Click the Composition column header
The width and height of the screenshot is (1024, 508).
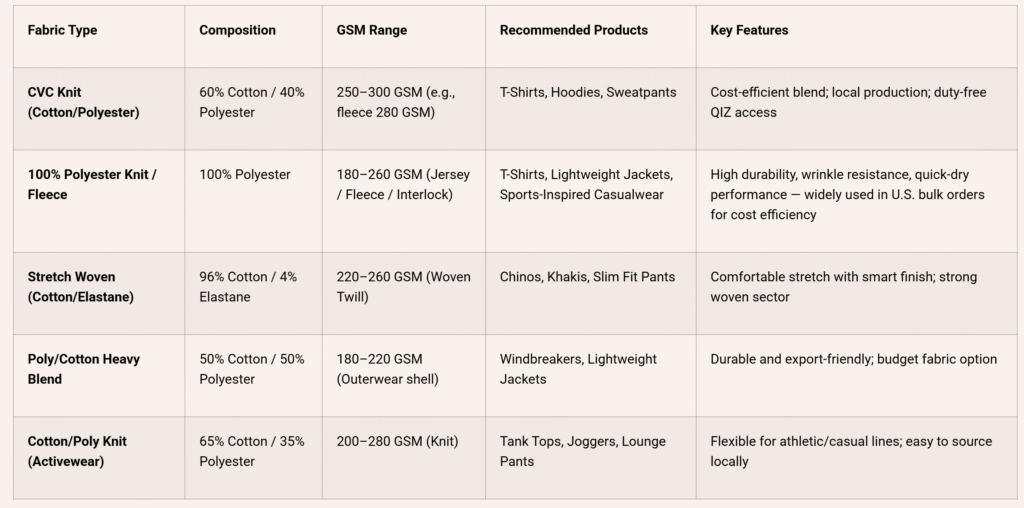[x=237, y=31]
